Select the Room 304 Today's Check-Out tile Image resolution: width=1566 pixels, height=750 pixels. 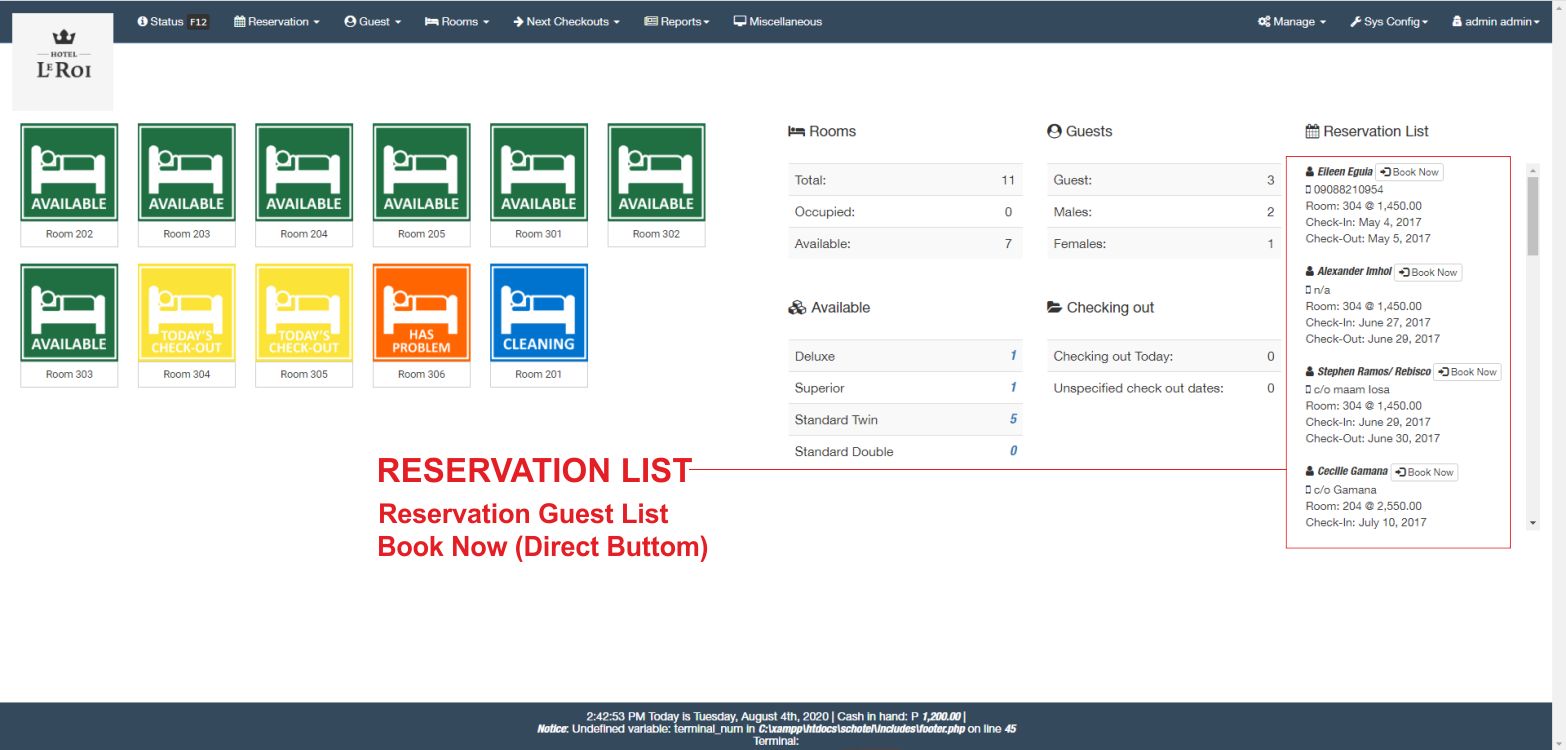pyautogui.click(x=186, y=312)
